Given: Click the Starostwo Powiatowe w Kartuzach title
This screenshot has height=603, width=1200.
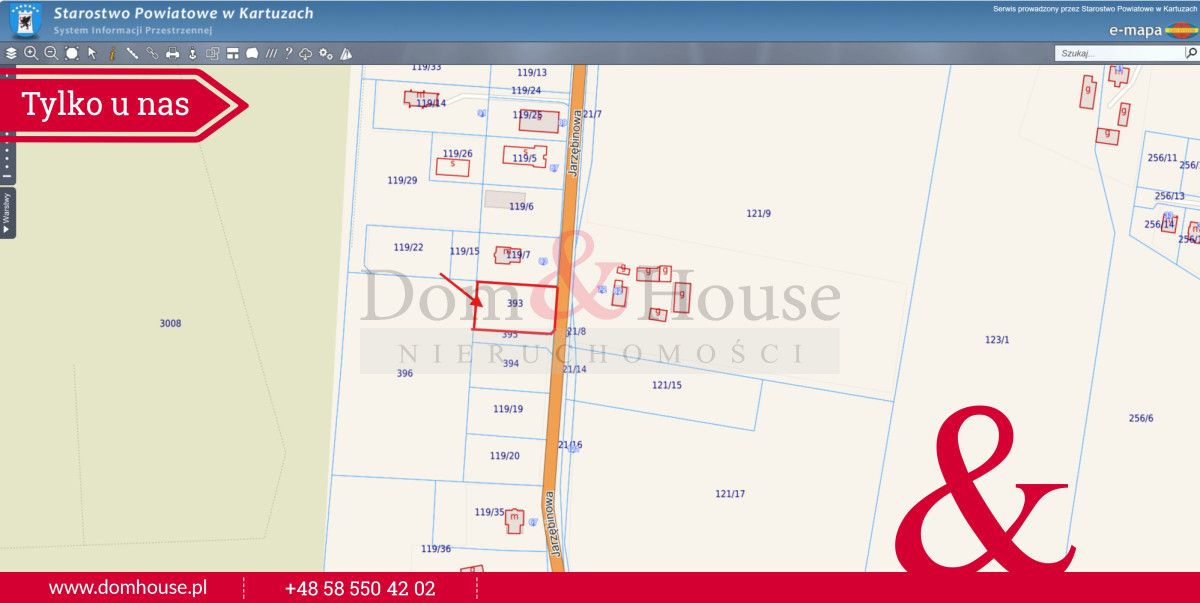Looking at the screenshot, I should [x=183, y=13].
